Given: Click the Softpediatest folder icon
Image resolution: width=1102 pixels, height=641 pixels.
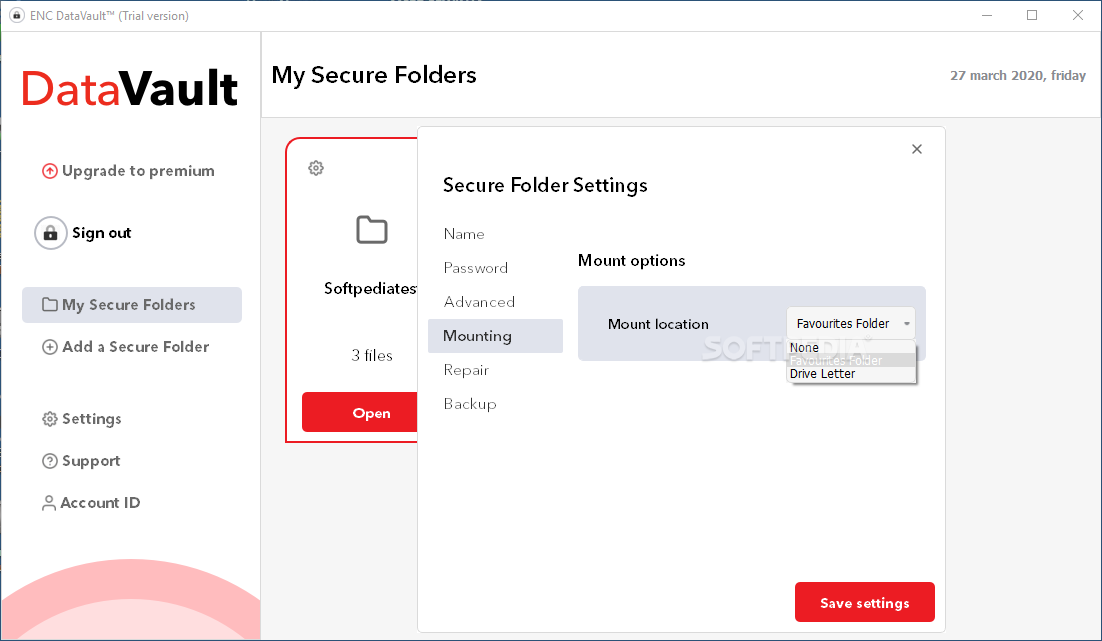Looking at the screenshot, I should 372,230.
